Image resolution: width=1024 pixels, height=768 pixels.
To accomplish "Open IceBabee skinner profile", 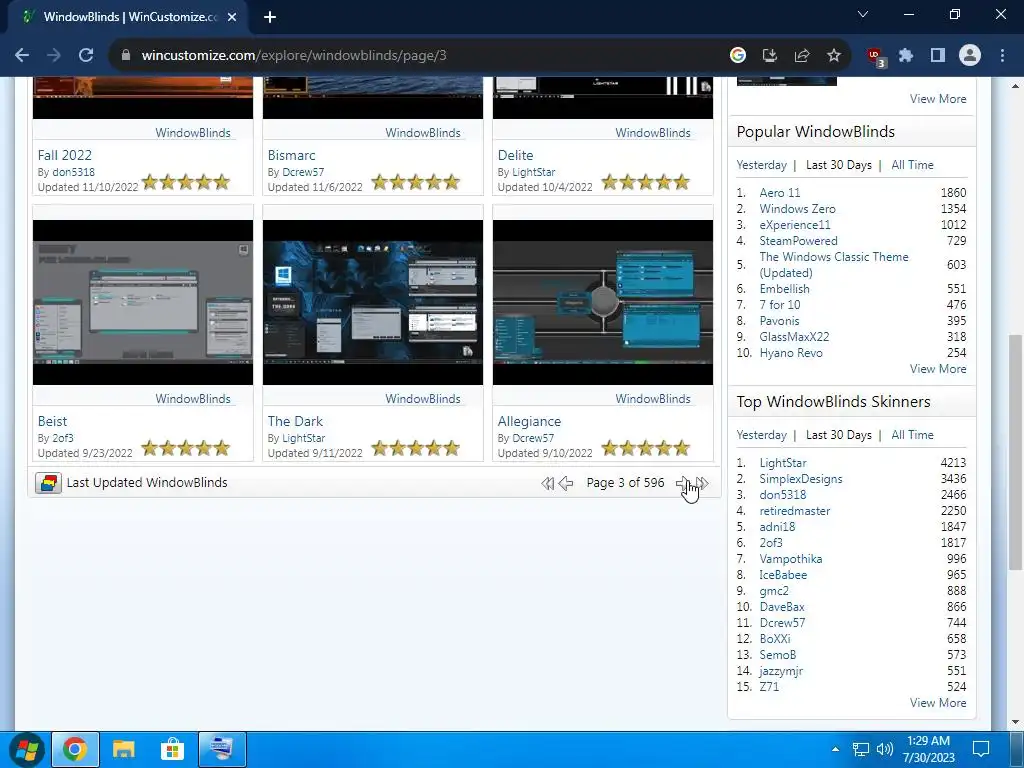I will point(783,575).
